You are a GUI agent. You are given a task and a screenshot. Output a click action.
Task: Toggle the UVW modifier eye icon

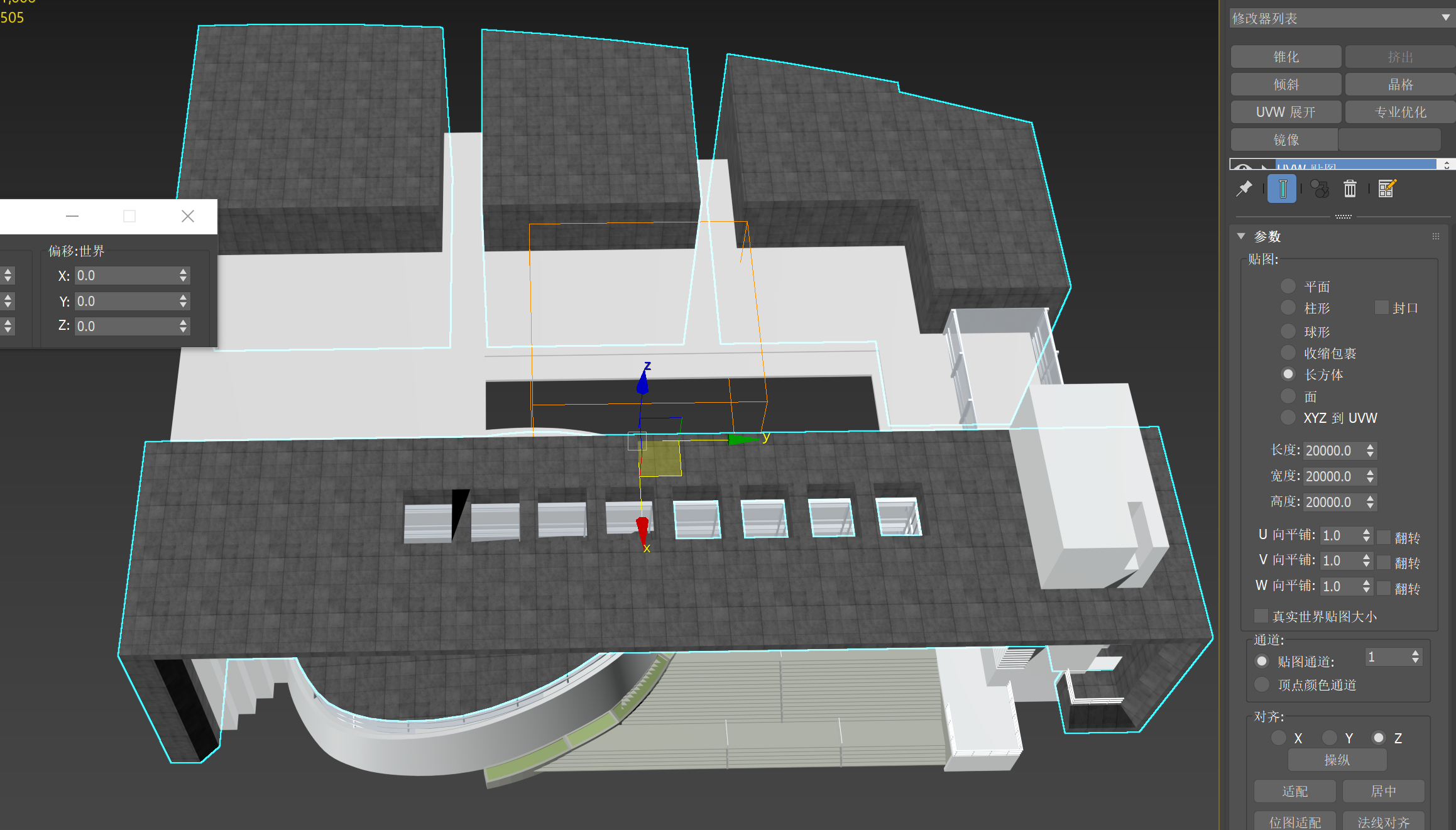pos(1242,167)
